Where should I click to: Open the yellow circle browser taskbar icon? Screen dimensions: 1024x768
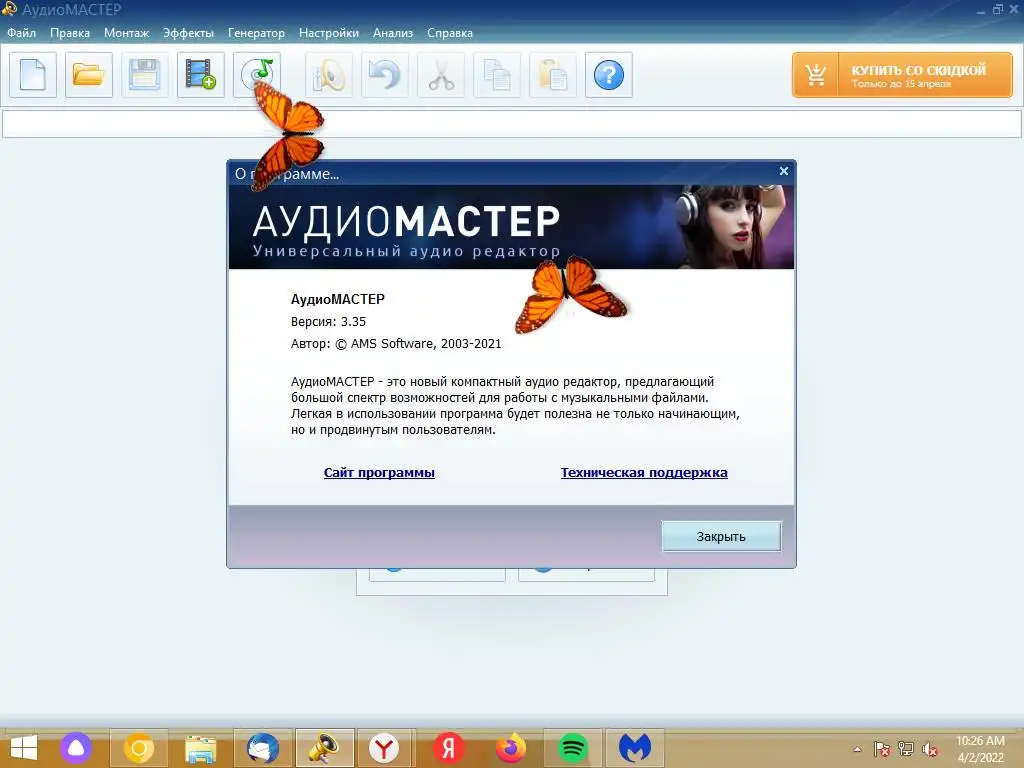pyautogui.click(x=138, y=748)
